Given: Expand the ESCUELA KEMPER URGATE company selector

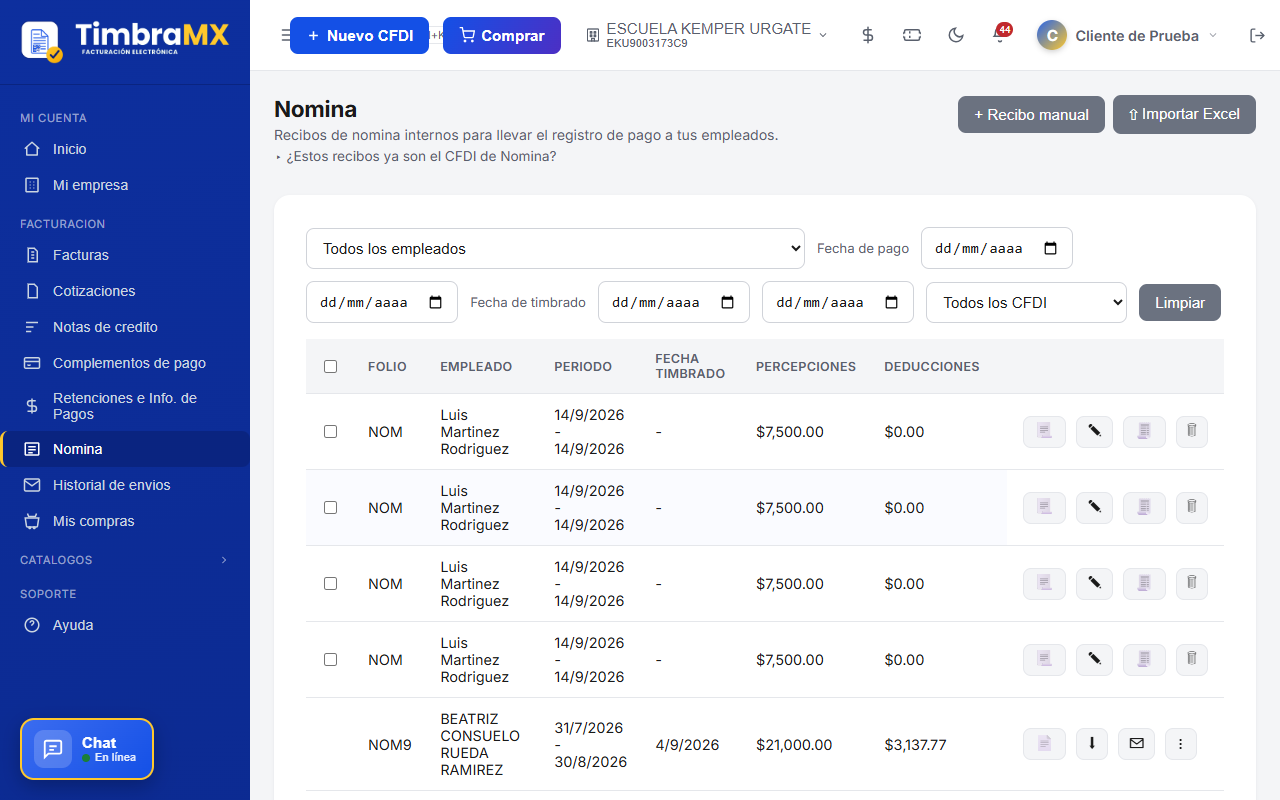Looking at the screenshot, I should (x=707, y=35).
